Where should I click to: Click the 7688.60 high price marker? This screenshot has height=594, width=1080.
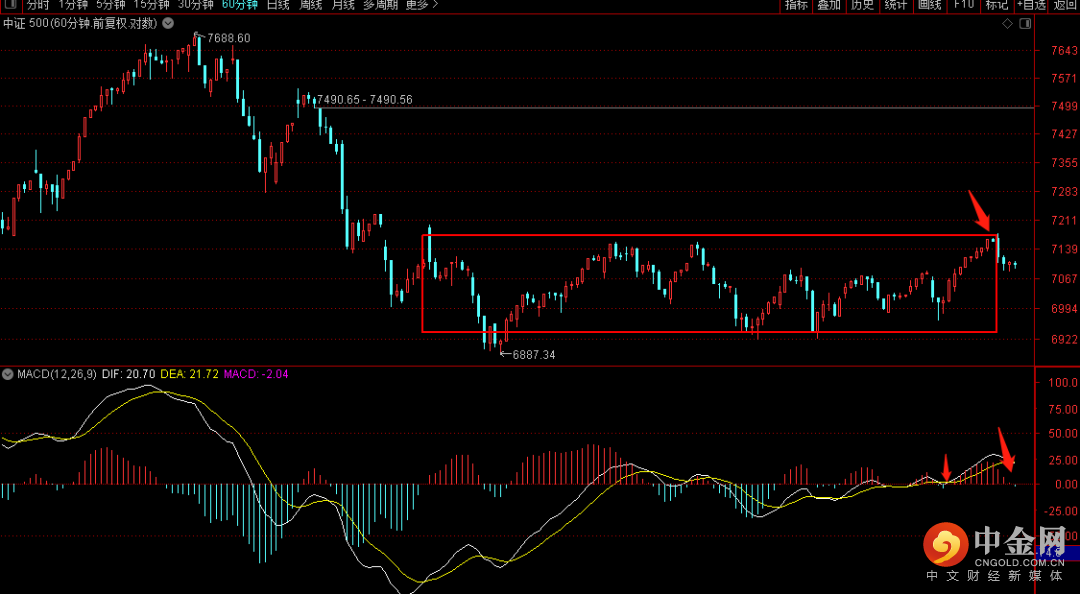[x=228, y=38]
